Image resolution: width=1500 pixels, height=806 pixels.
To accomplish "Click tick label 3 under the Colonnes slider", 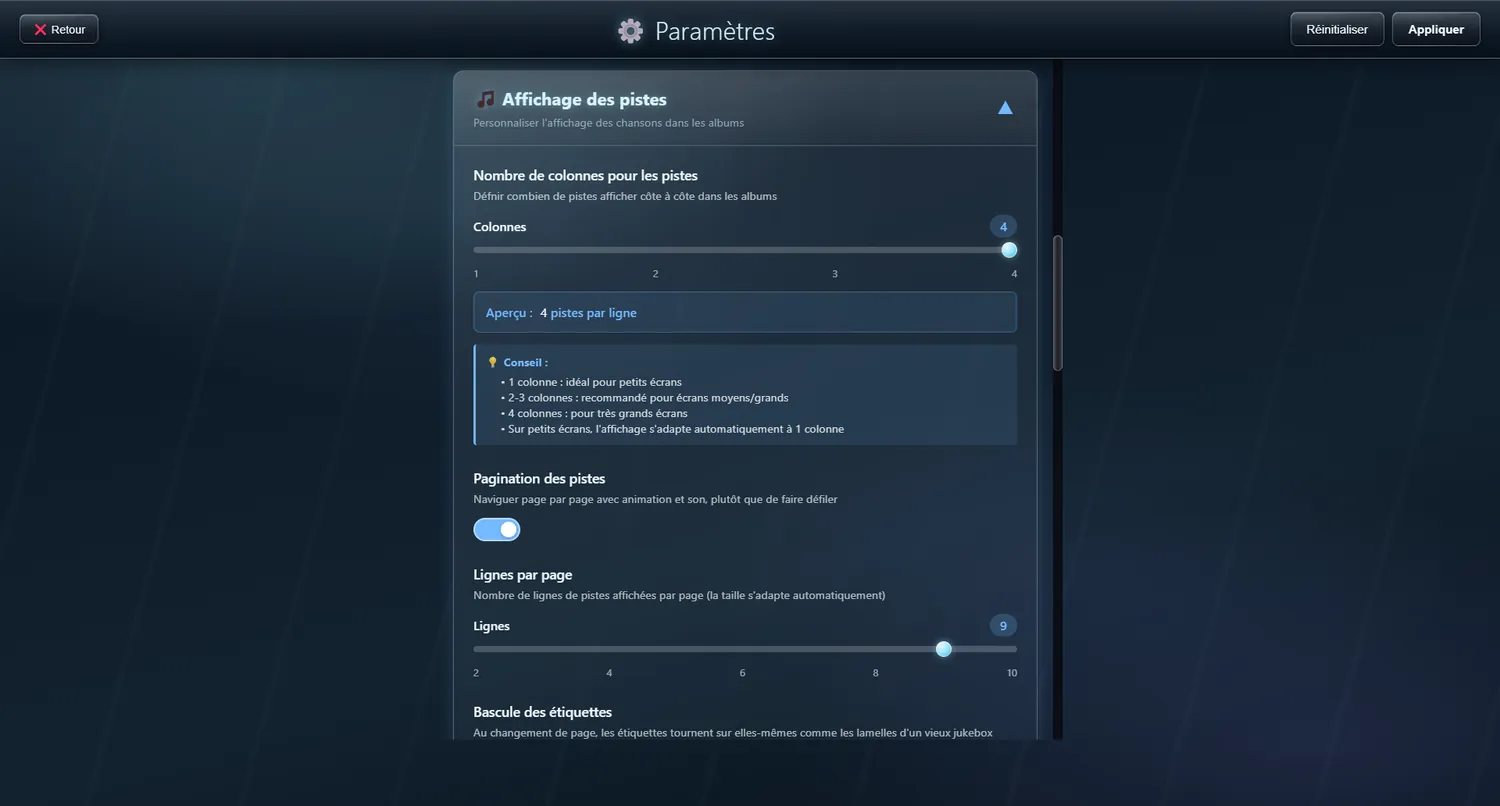I will 835,274.
